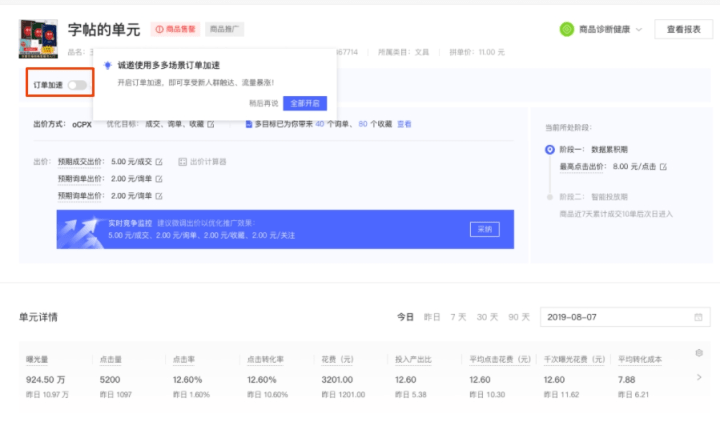Click the product thumbnail image
Viewport: 720px width, 422px height.
coord(38,38)
